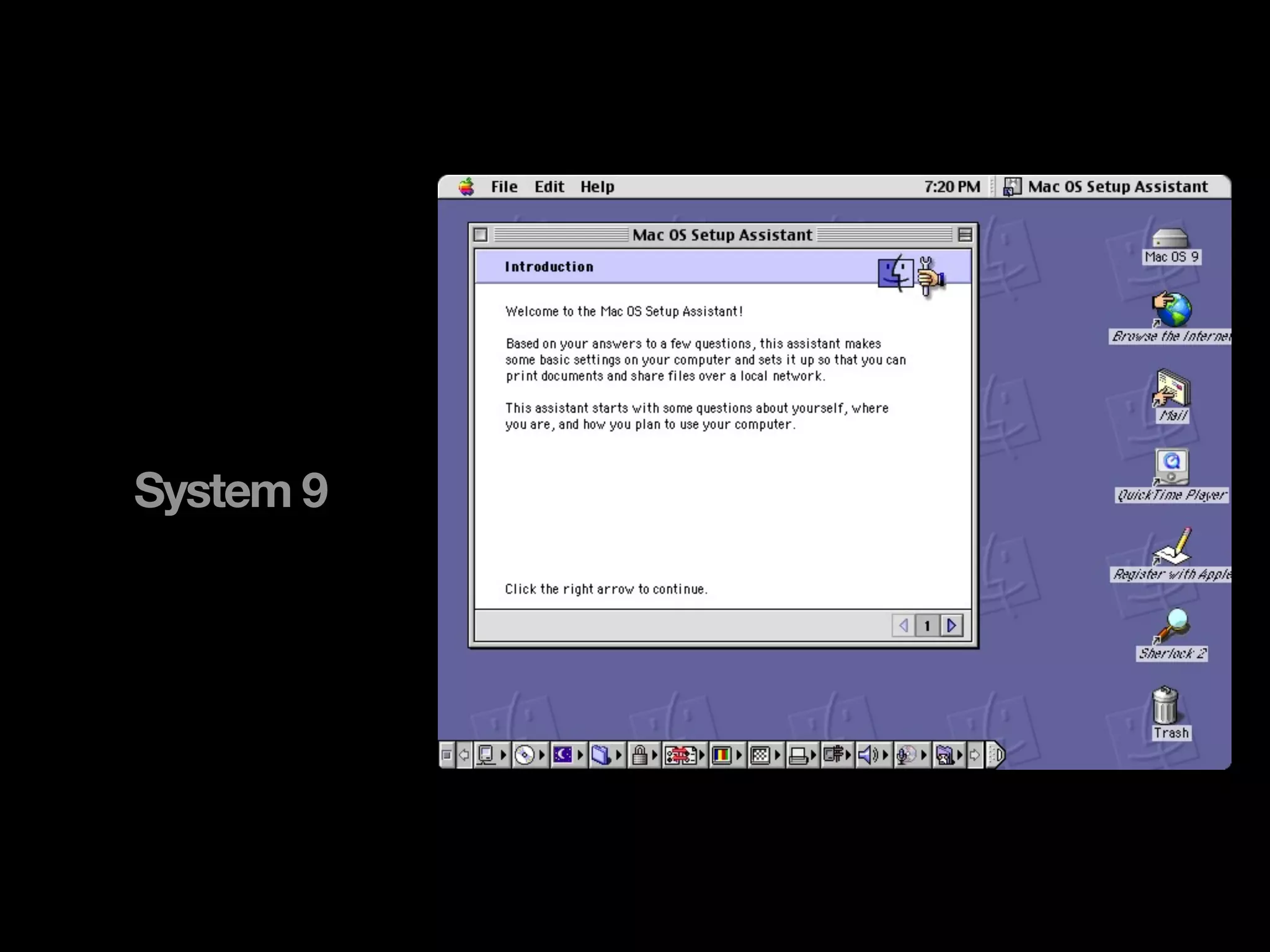
Task: Close the Mac OS Setup Assistant window
Action: click(x=480, y=235)
